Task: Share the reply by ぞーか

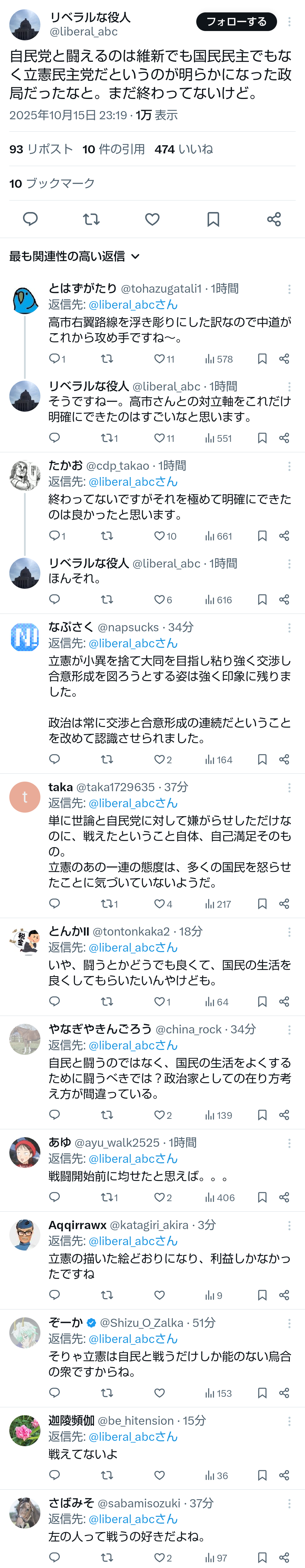Action: coord(284,1393)
